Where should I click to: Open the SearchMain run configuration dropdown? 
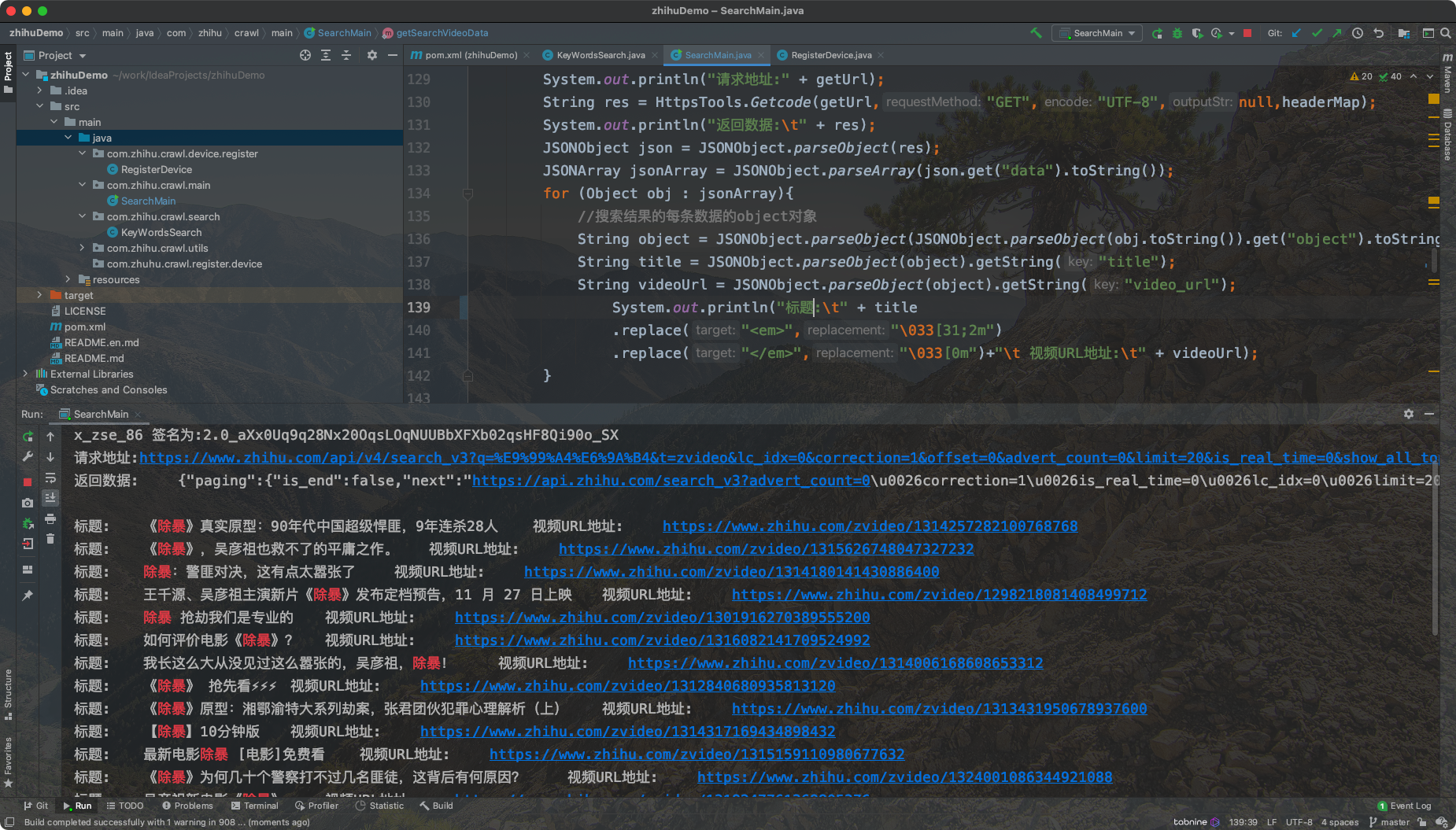click(1098, 33)
